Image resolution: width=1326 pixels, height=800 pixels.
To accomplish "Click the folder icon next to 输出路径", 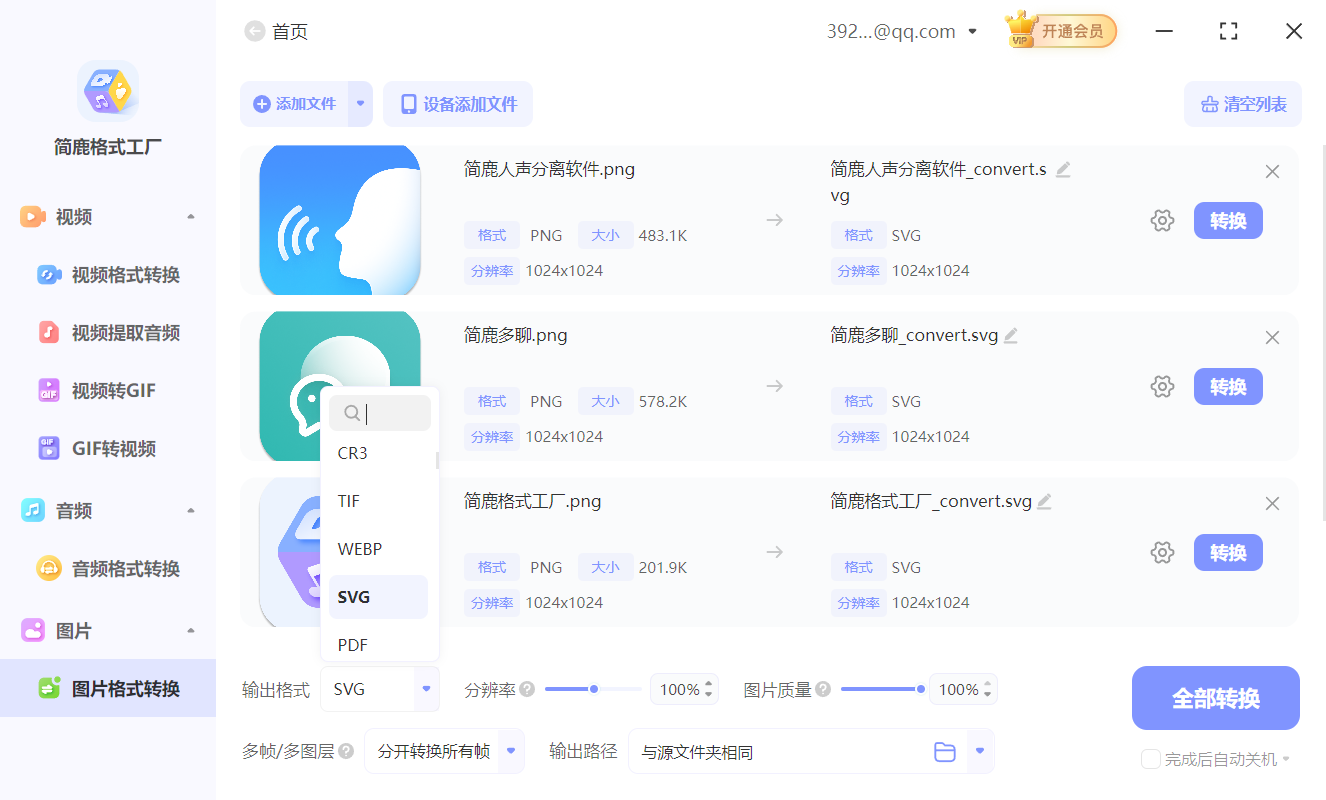I will pyautogui.click(x=944, y=751).
